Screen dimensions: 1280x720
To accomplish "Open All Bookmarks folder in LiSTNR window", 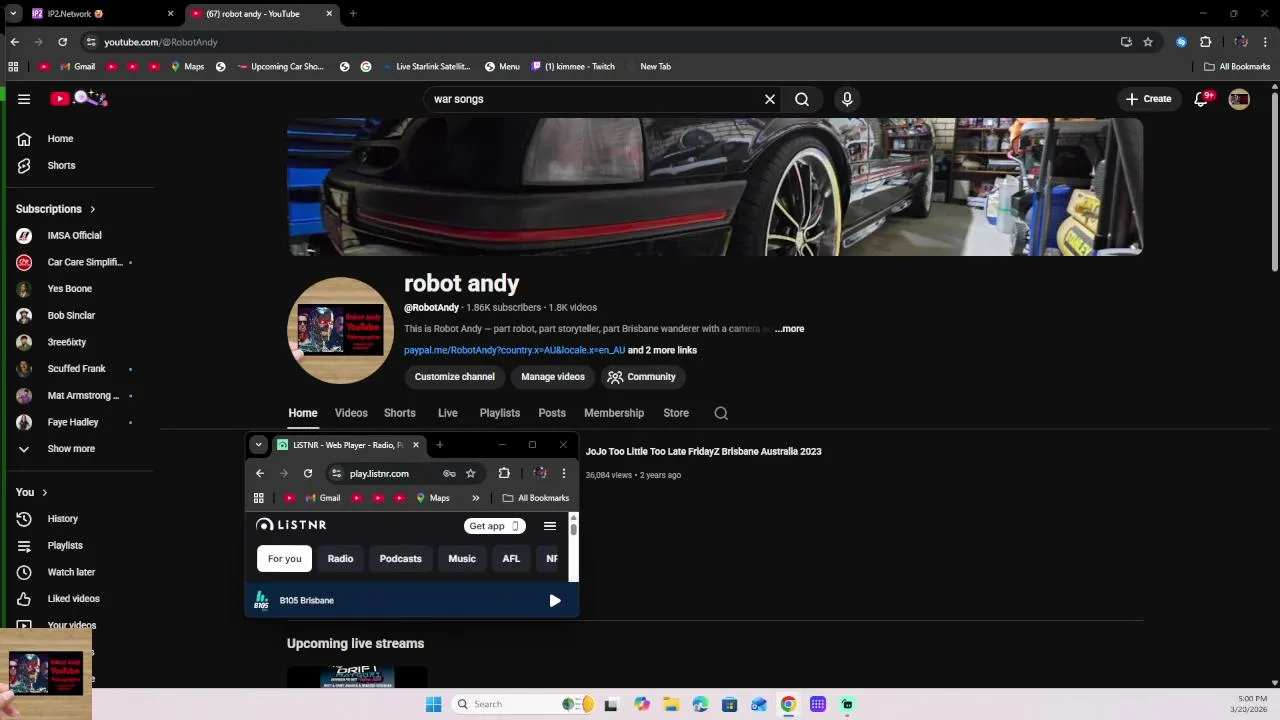I will pos(536,498).
